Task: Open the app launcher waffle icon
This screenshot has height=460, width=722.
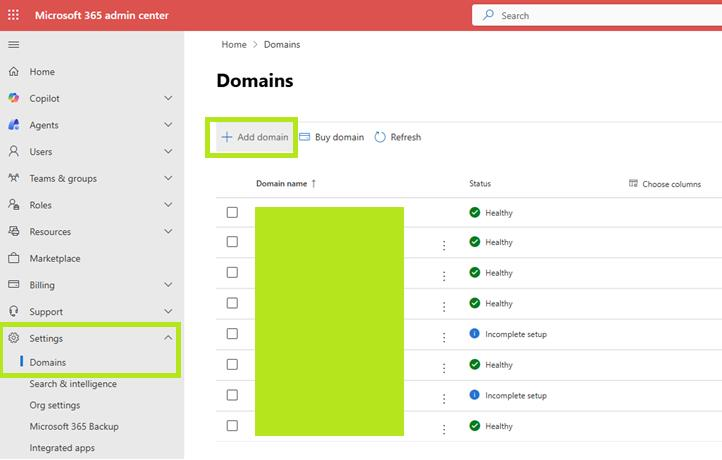Action: [13, 15]
